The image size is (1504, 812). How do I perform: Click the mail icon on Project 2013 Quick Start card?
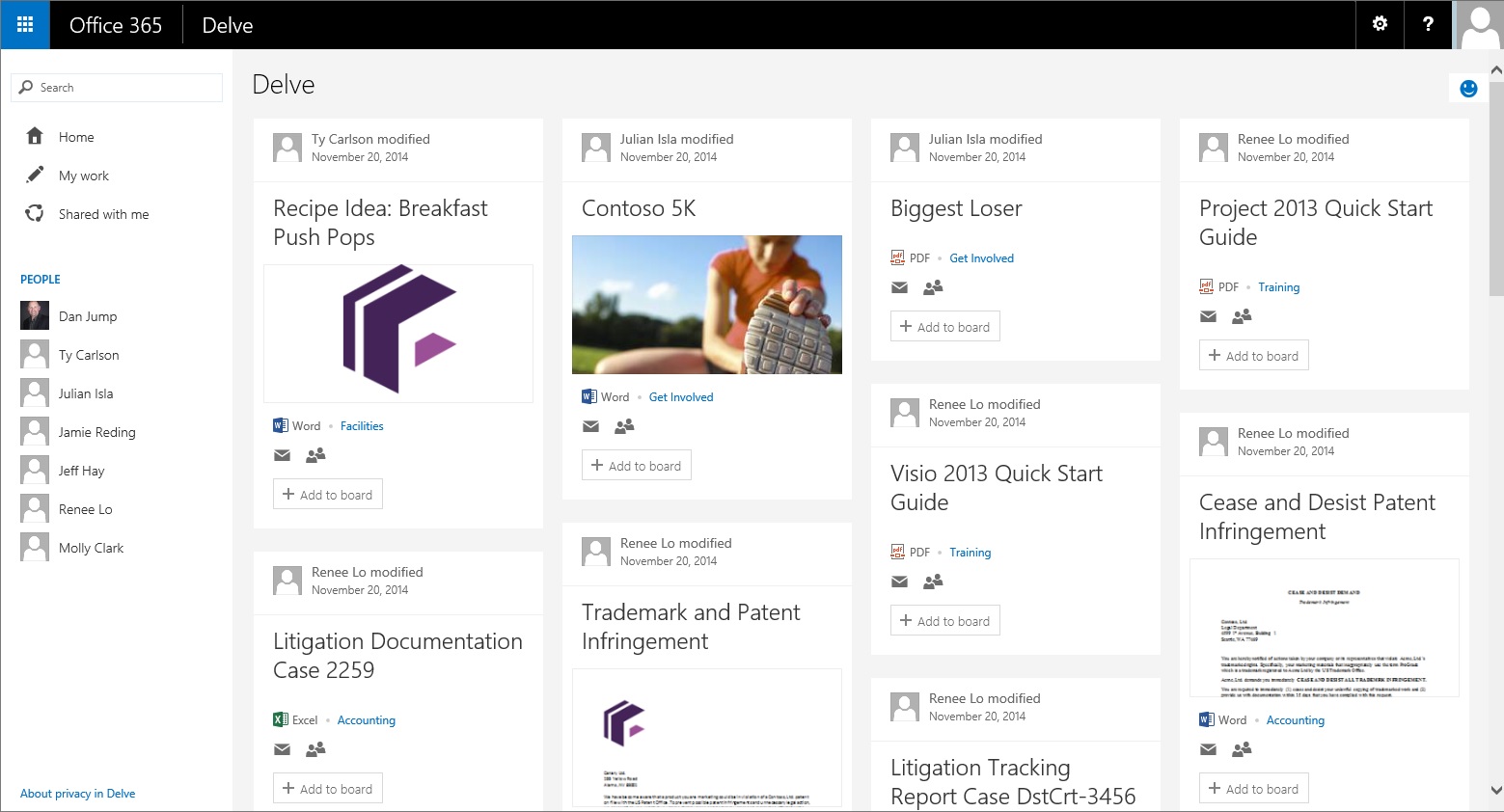coord(1208,316)
